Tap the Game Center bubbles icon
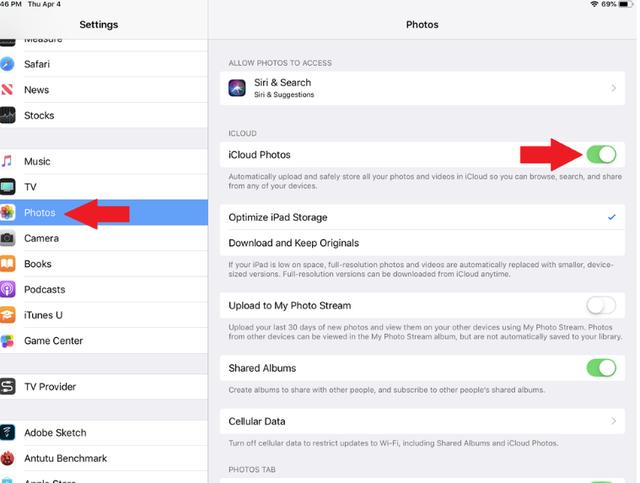This screenshot has width=640, height=483. [x=7, y=341]
